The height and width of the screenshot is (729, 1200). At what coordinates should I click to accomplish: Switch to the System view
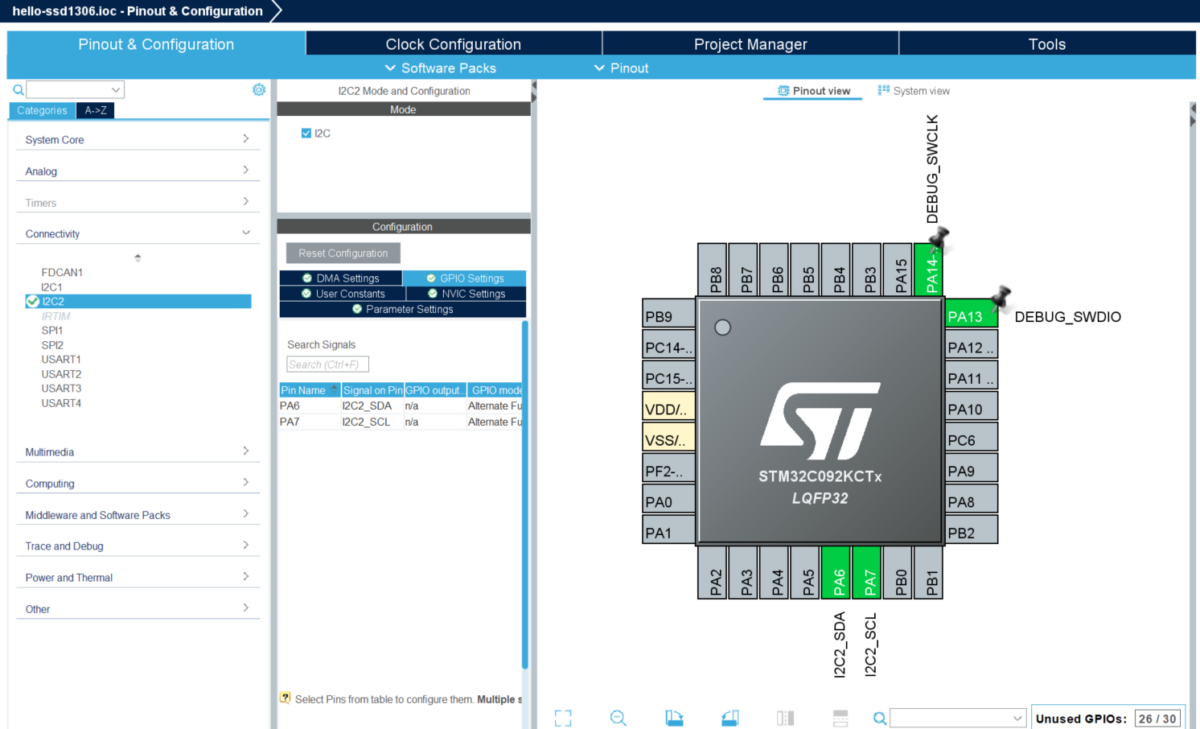[x=913, y=91]
